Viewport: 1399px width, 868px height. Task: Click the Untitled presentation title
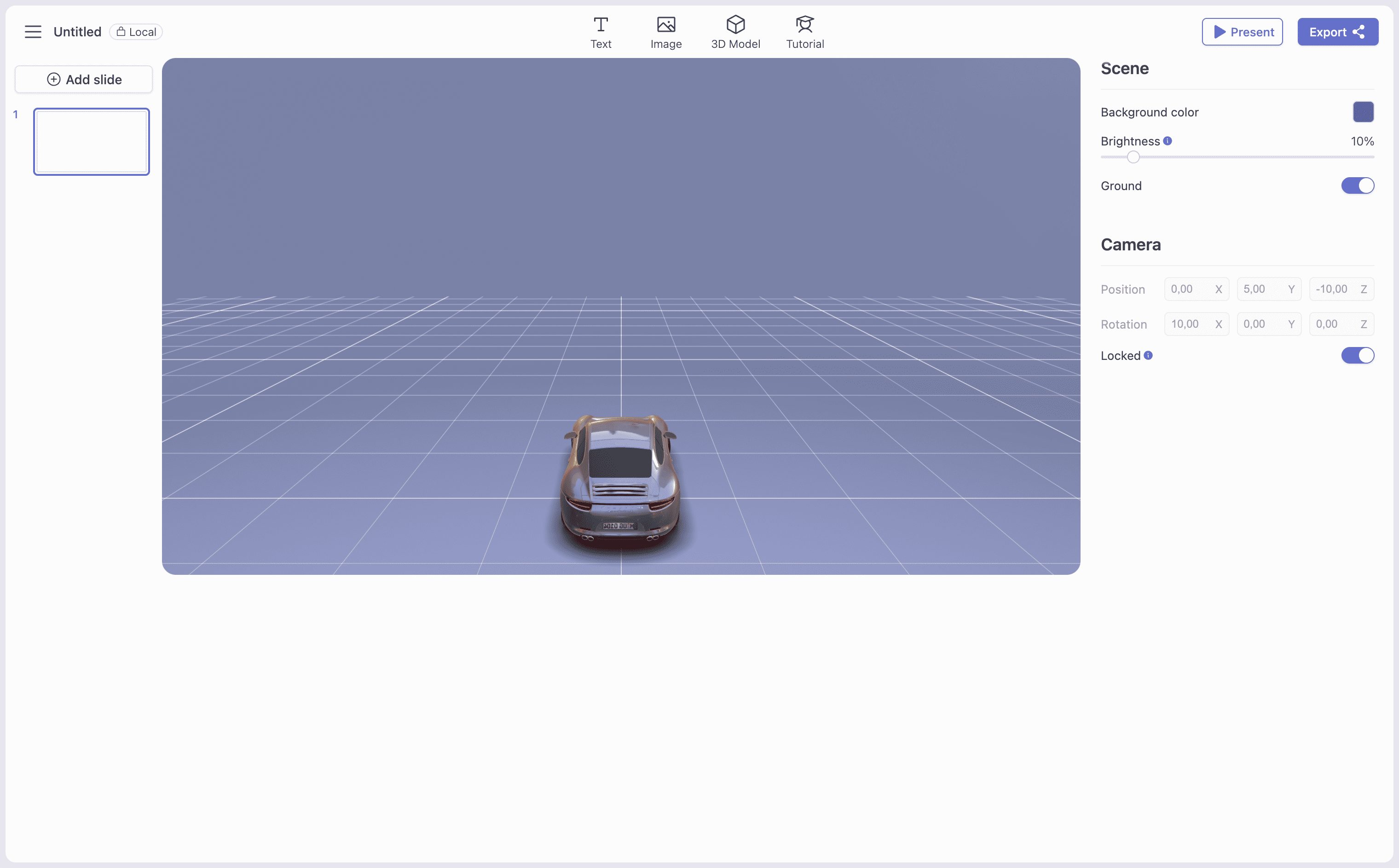coord(77,32)
